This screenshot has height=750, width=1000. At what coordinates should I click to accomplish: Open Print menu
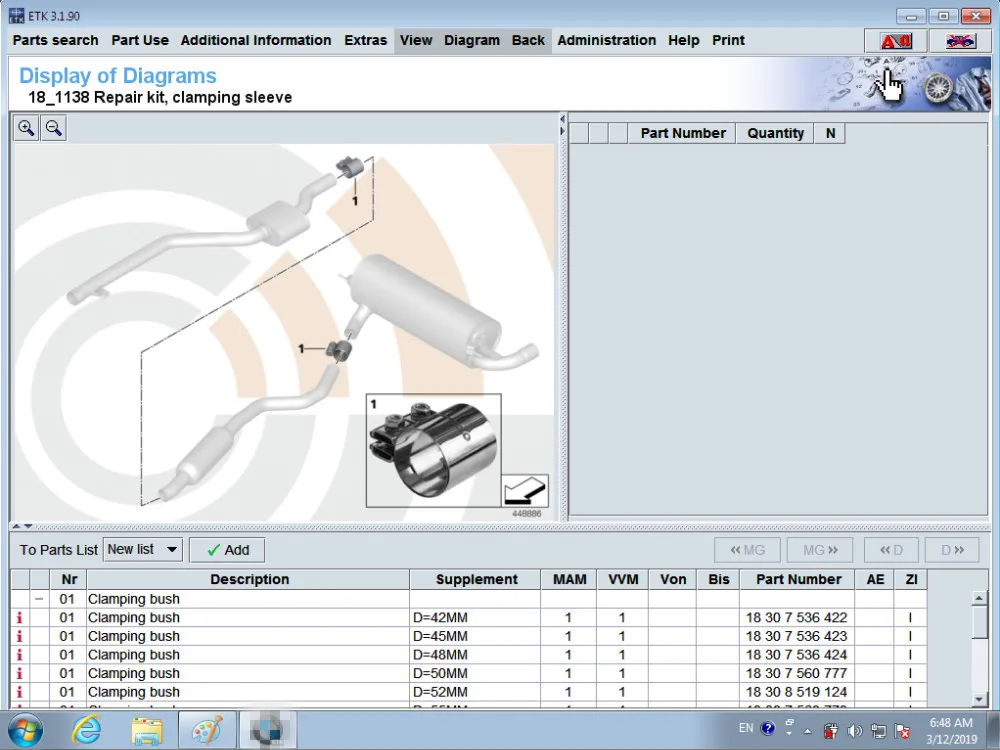pyautogui.click(x=728, y=40)
